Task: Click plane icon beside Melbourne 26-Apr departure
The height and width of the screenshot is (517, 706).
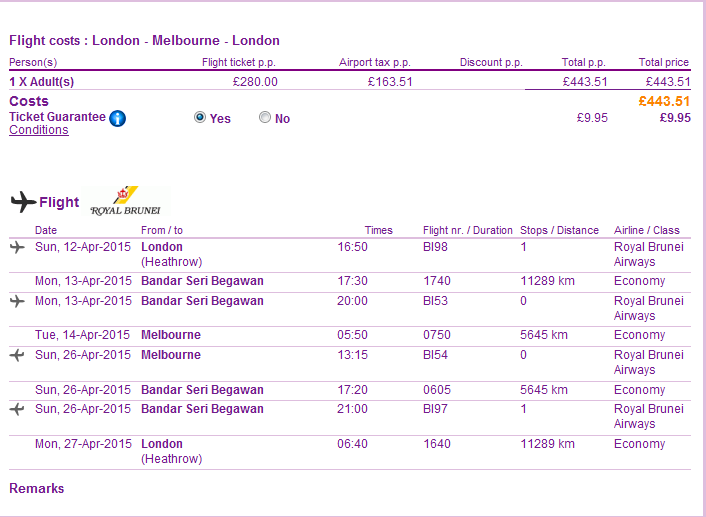Action: [x=17, y=355]
